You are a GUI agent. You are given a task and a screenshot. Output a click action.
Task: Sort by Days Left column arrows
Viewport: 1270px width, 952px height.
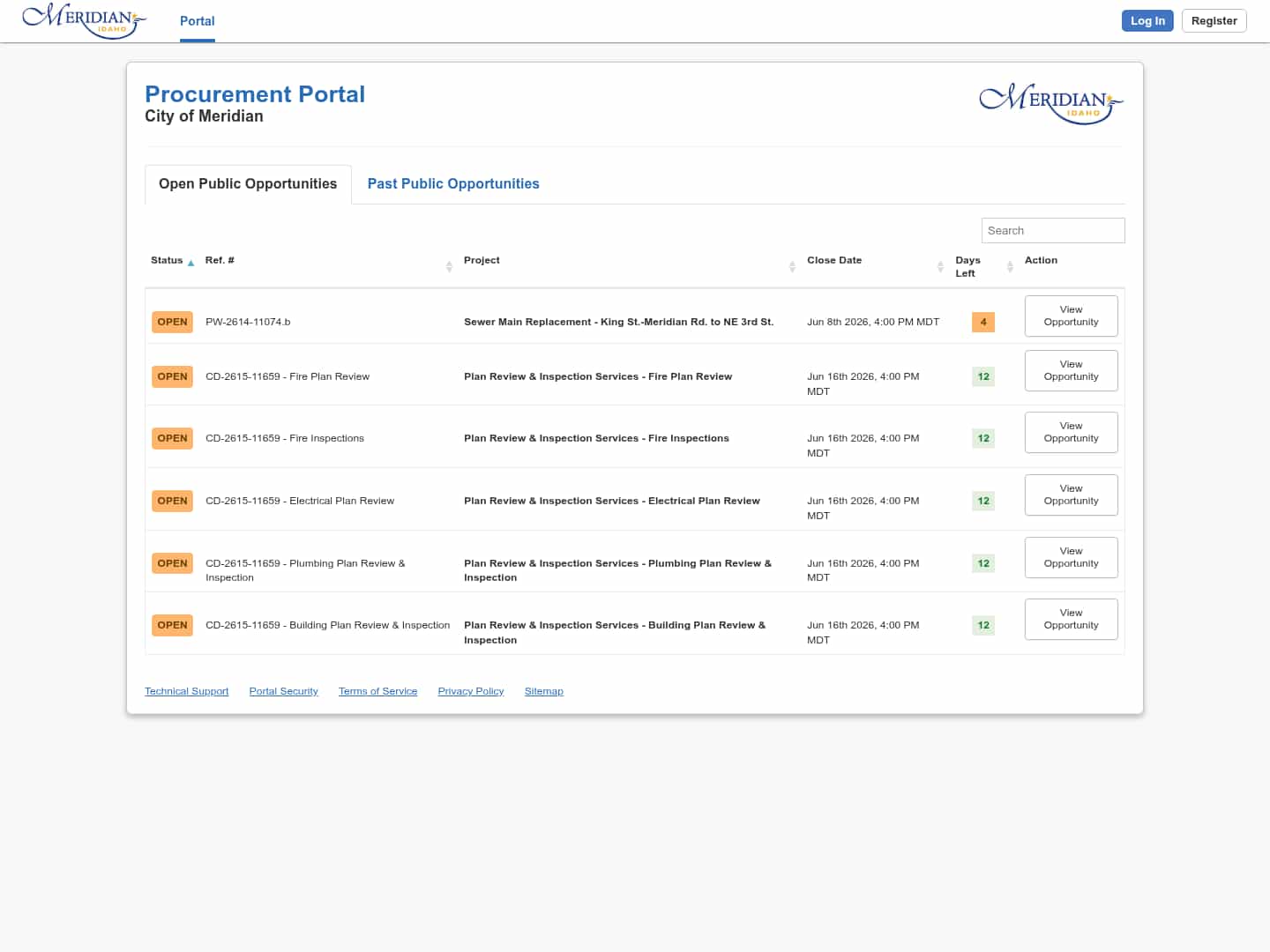(1010, 266)
